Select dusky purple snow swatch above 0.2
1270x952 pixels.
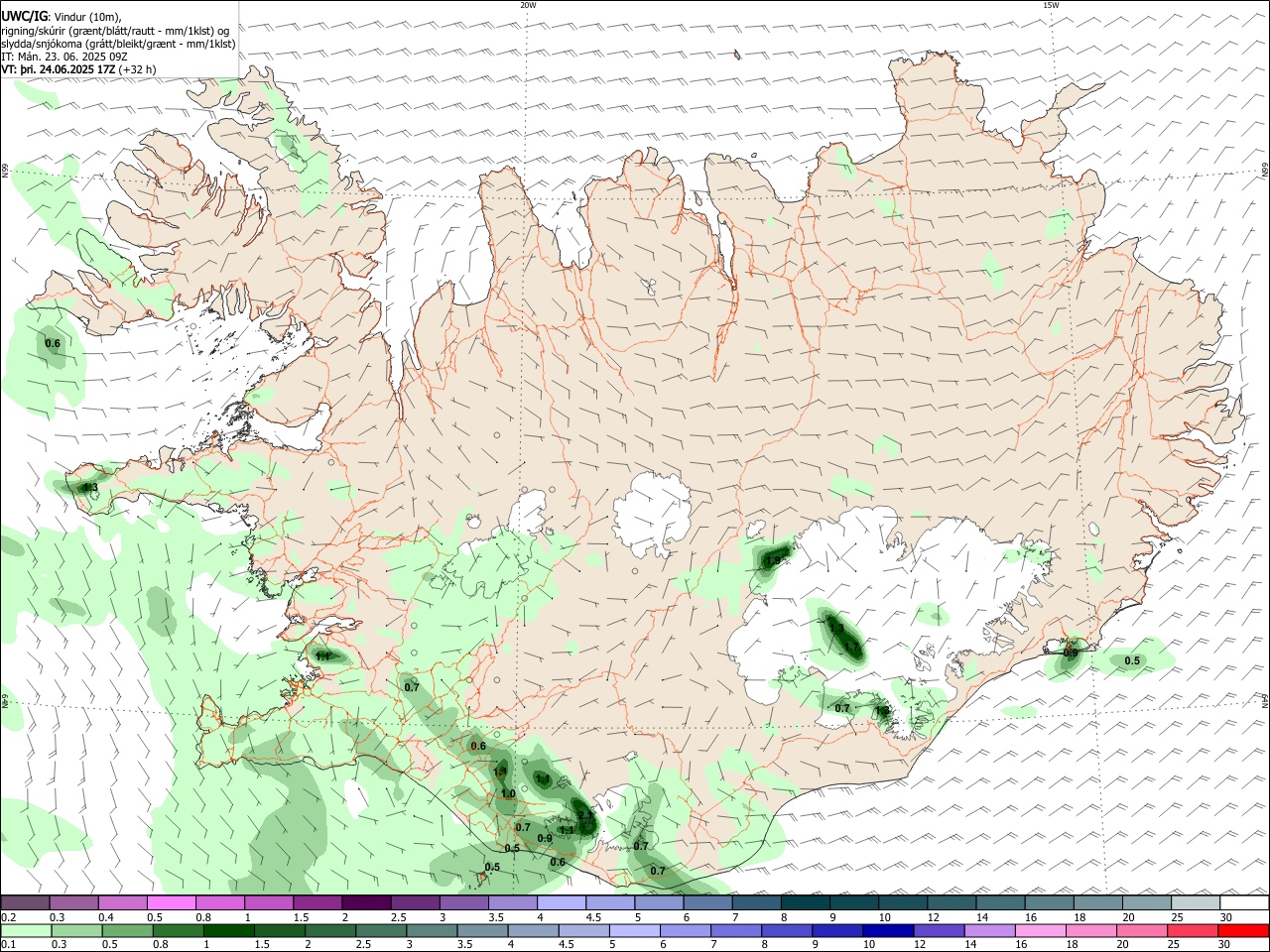[25, 902]
